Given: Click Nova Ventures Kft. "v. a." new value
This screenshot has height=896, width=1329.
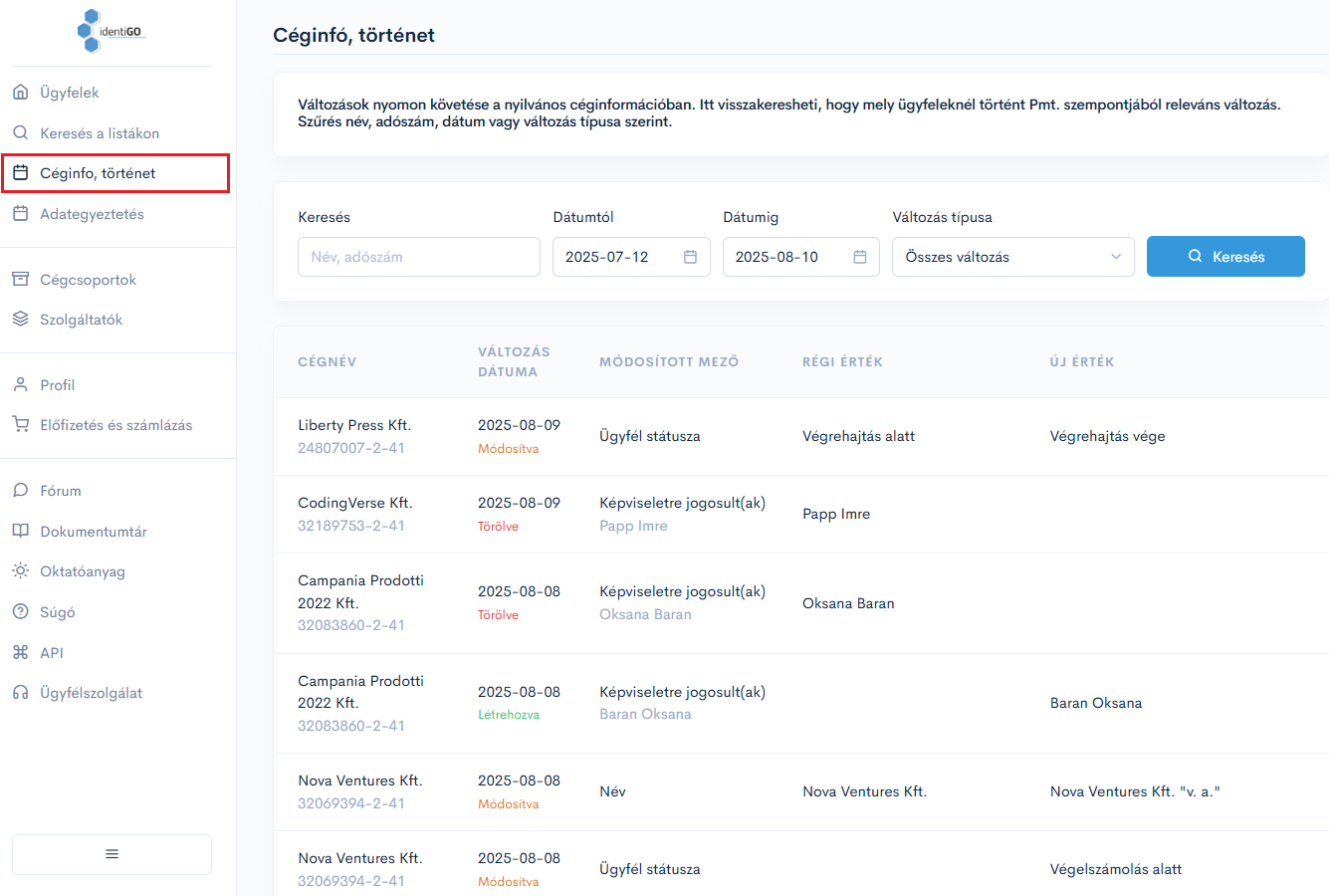Looking at the screenshot, I should point(1135,791).
